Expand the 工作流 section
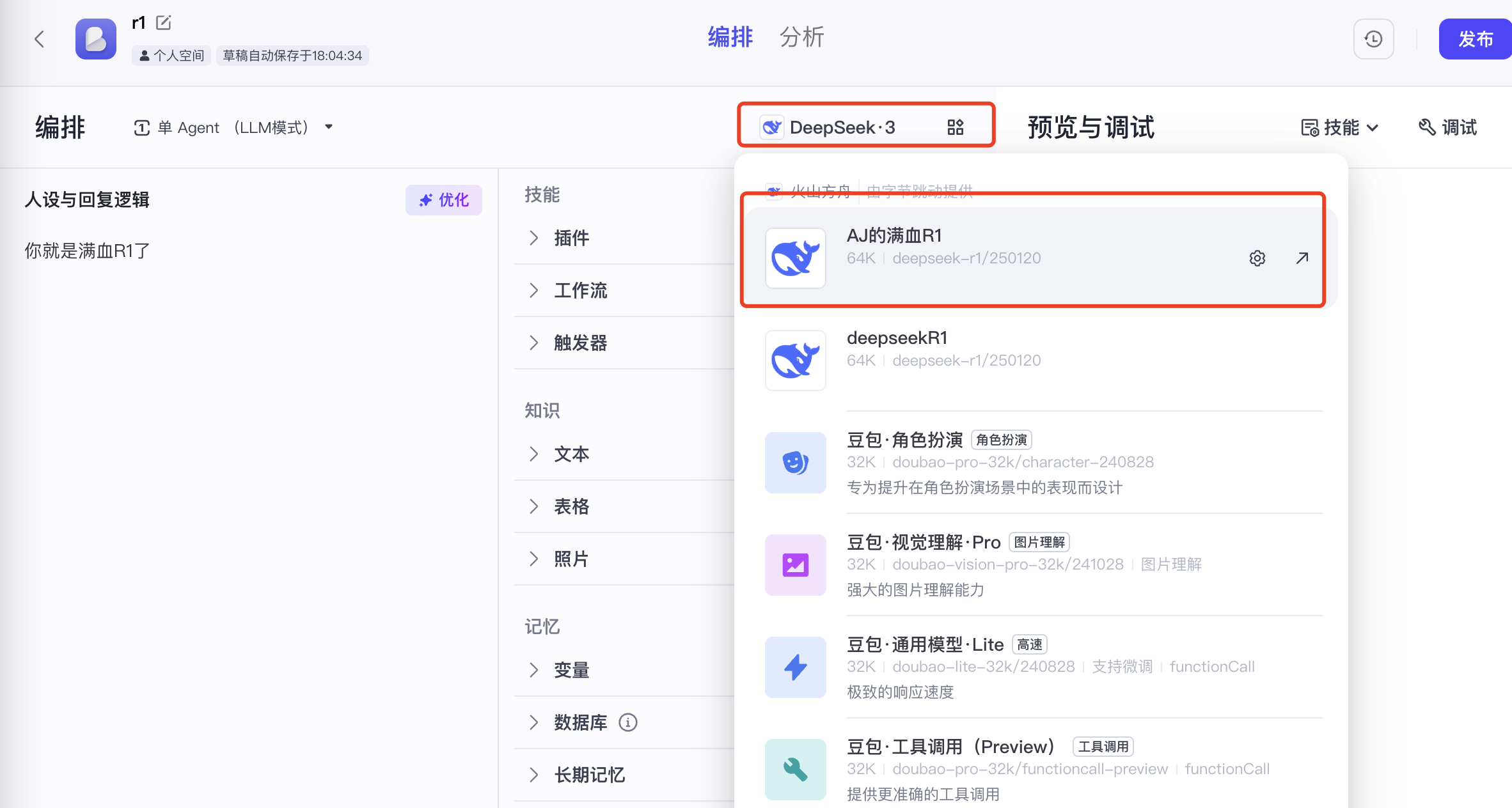1512x808 pixels. [579, 290]
